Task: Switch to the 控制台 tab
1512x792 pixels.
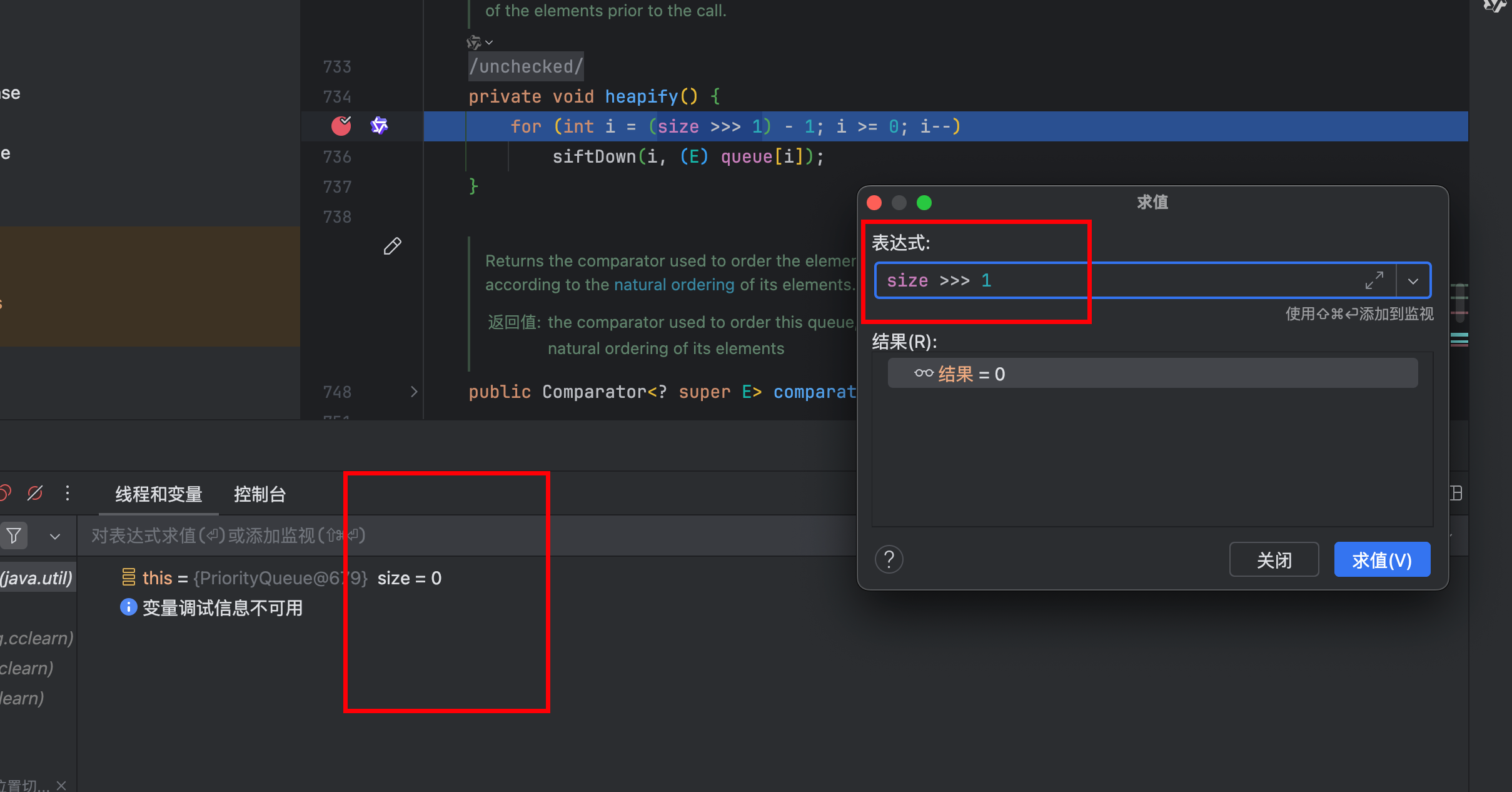Action: pos(260,494)
